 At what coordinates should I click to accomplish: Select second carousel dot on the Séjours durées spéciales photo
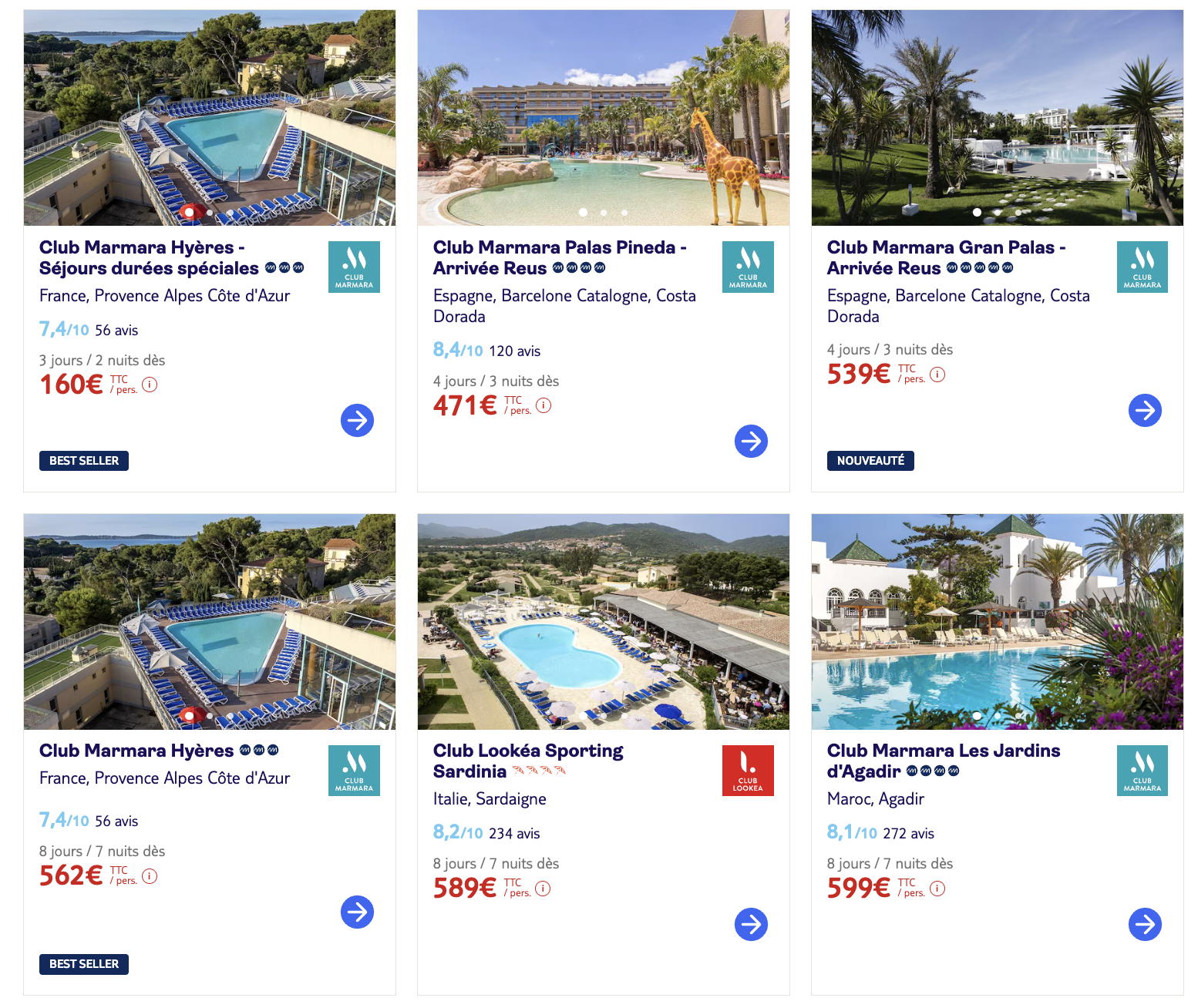(210, 212)
